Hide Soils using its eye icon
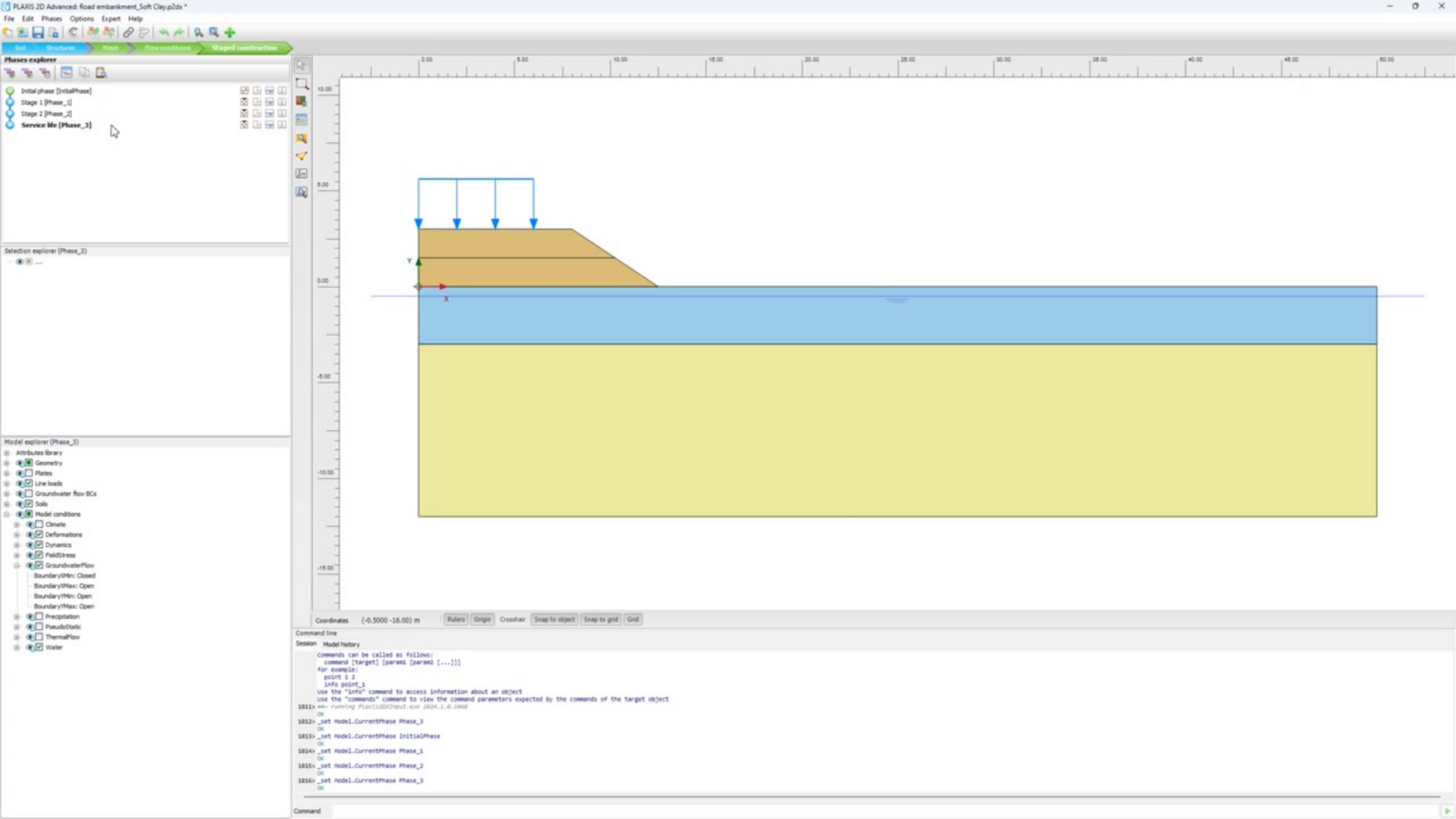The width and height of the screenshot is (1456, 819). [x=20, y=504]
